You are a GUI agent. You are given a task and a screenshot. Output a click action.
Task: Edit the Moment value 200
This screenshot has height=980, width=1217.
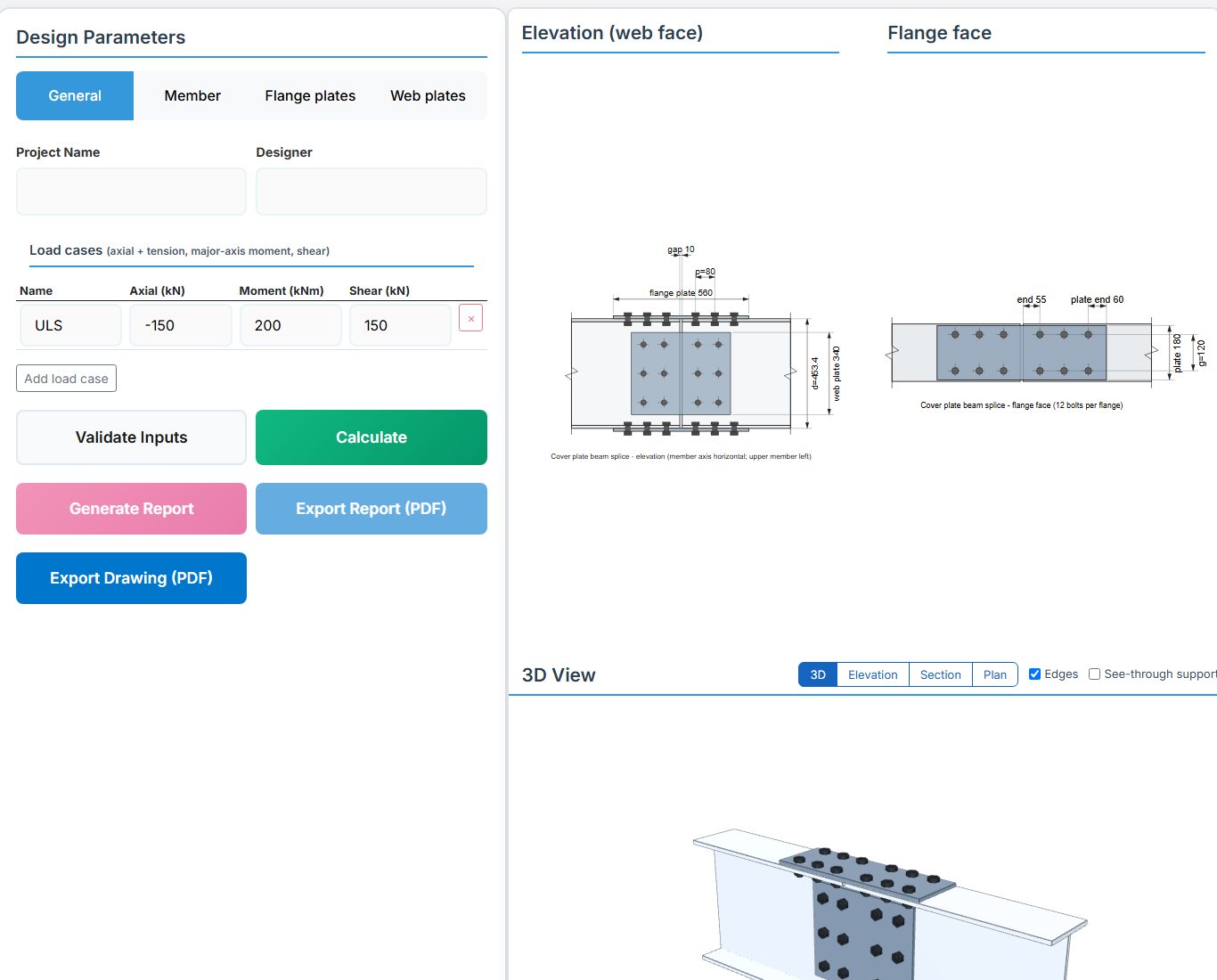click(290, 325)
